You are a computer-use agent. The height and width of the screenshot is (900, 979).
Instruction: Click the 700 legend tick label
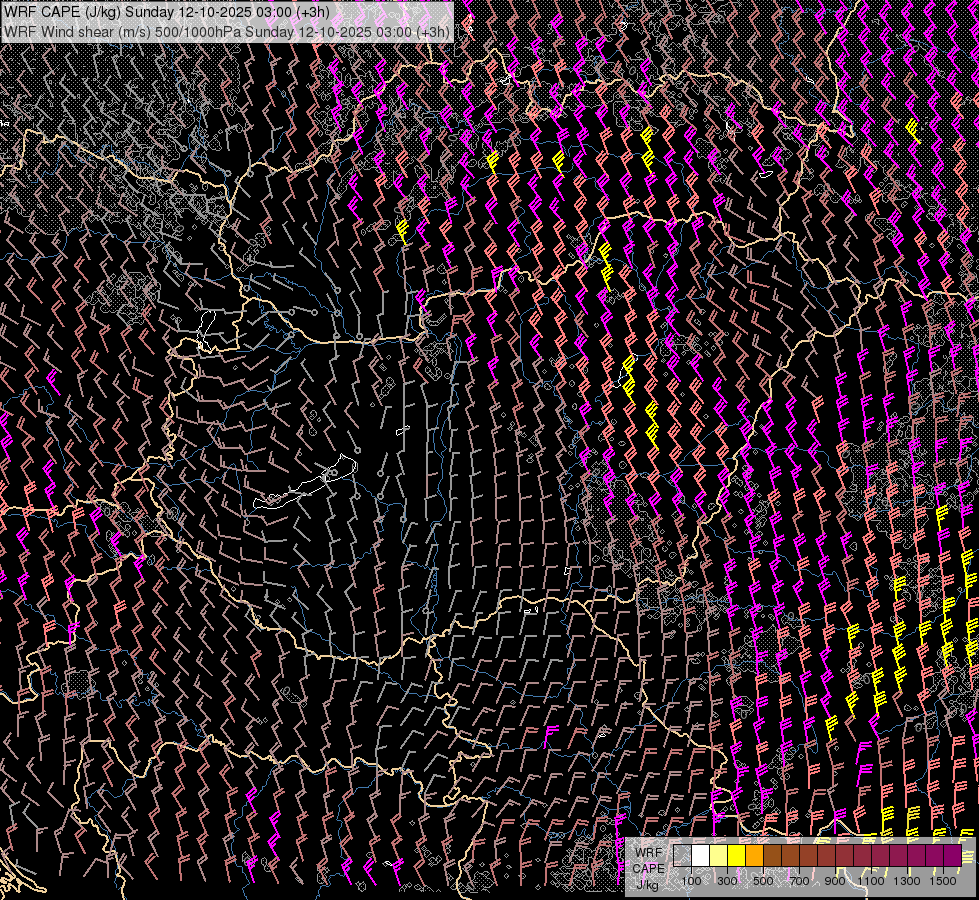799,881
